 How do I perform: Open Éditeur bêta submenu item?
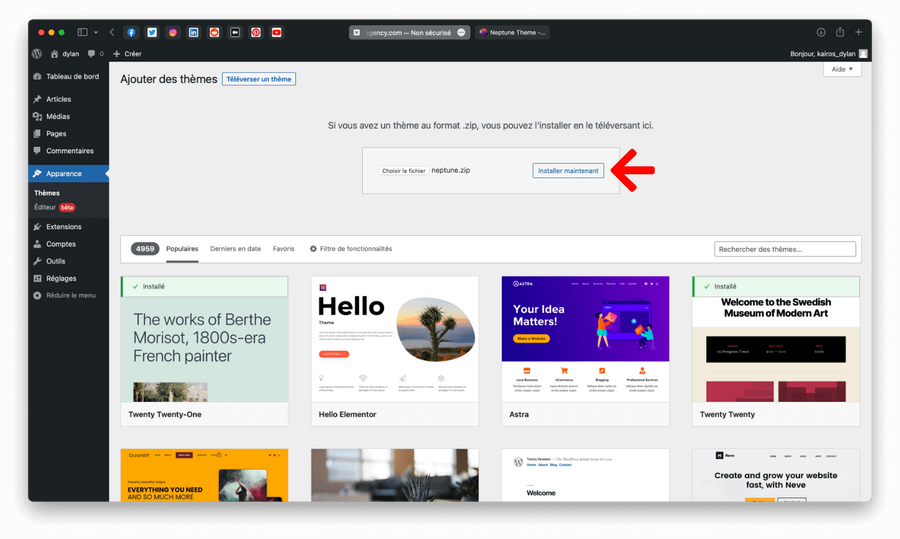click(x=55, y=207)
